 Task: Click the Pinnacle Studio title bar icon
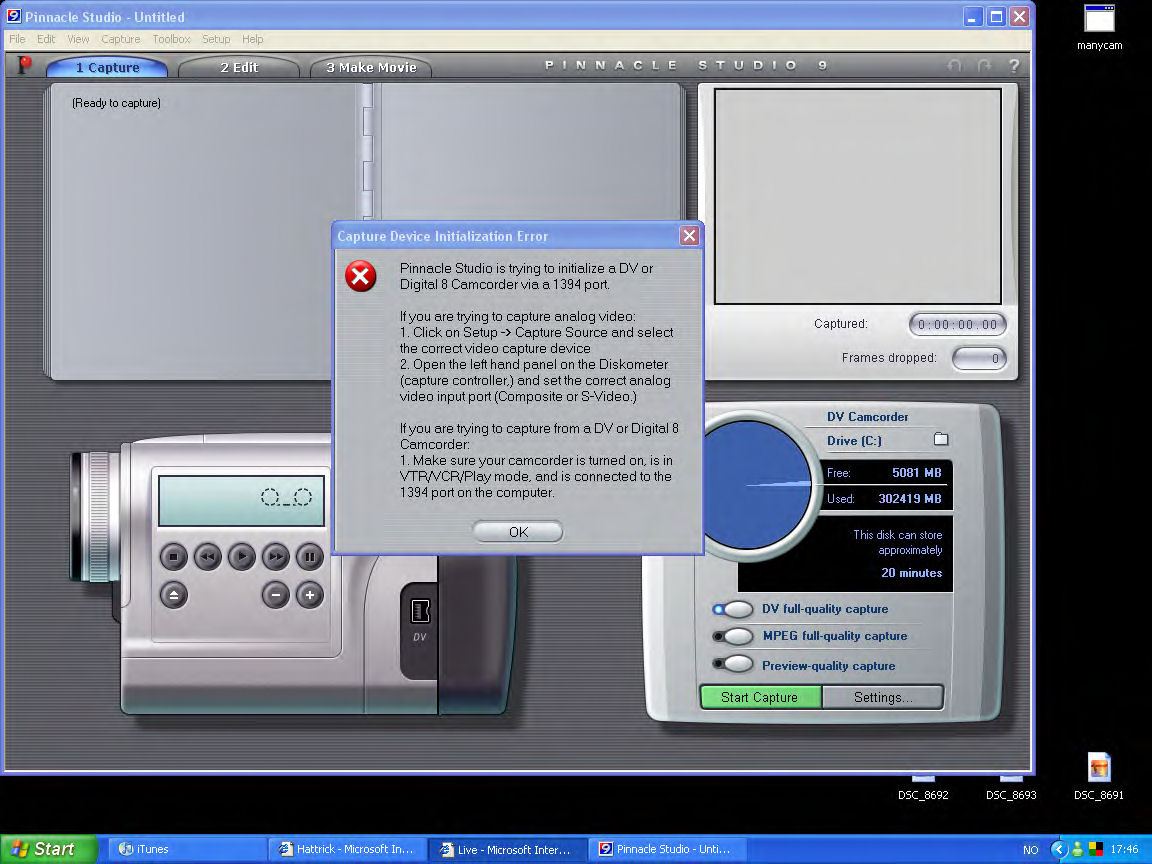click(x=13, y=15)
